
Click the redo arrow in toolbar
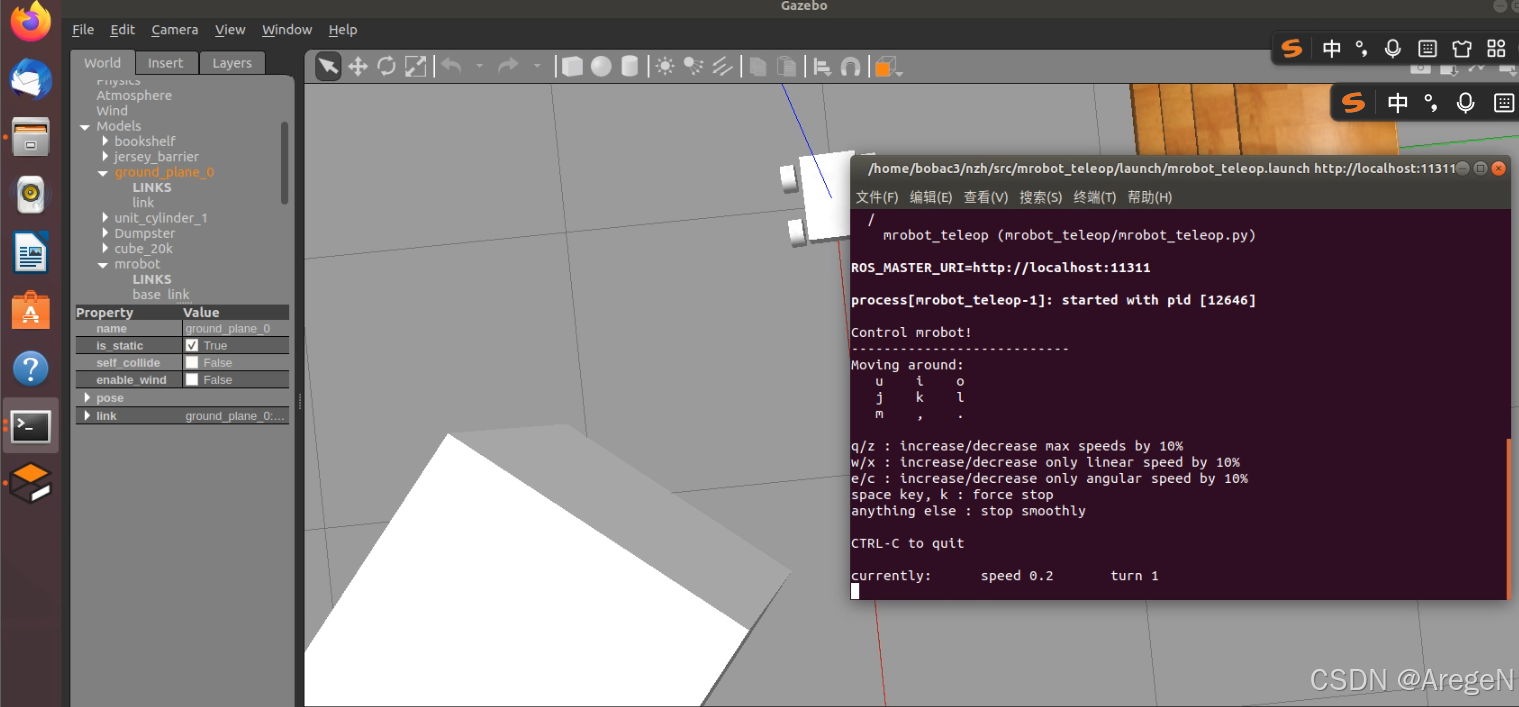pyautogui.click(x=508, y=66)
